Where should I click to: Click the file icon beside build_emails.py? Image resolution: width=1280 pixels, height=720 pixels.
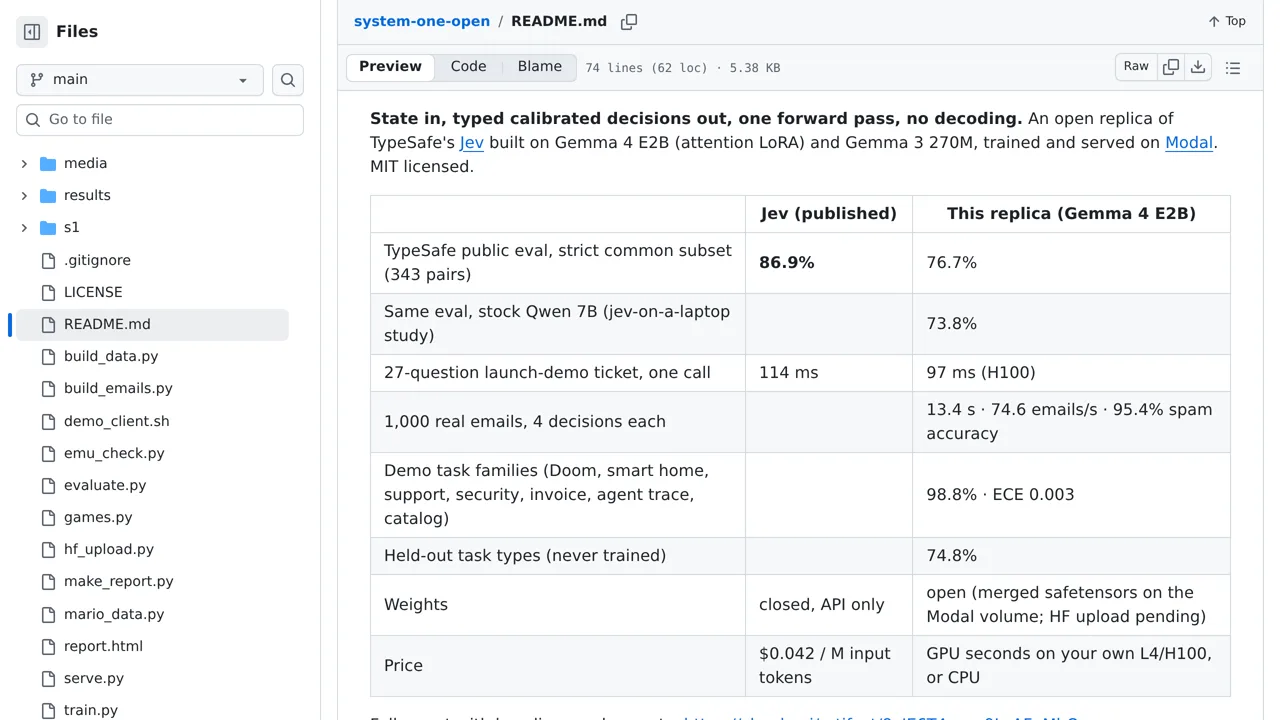[48, 388]
